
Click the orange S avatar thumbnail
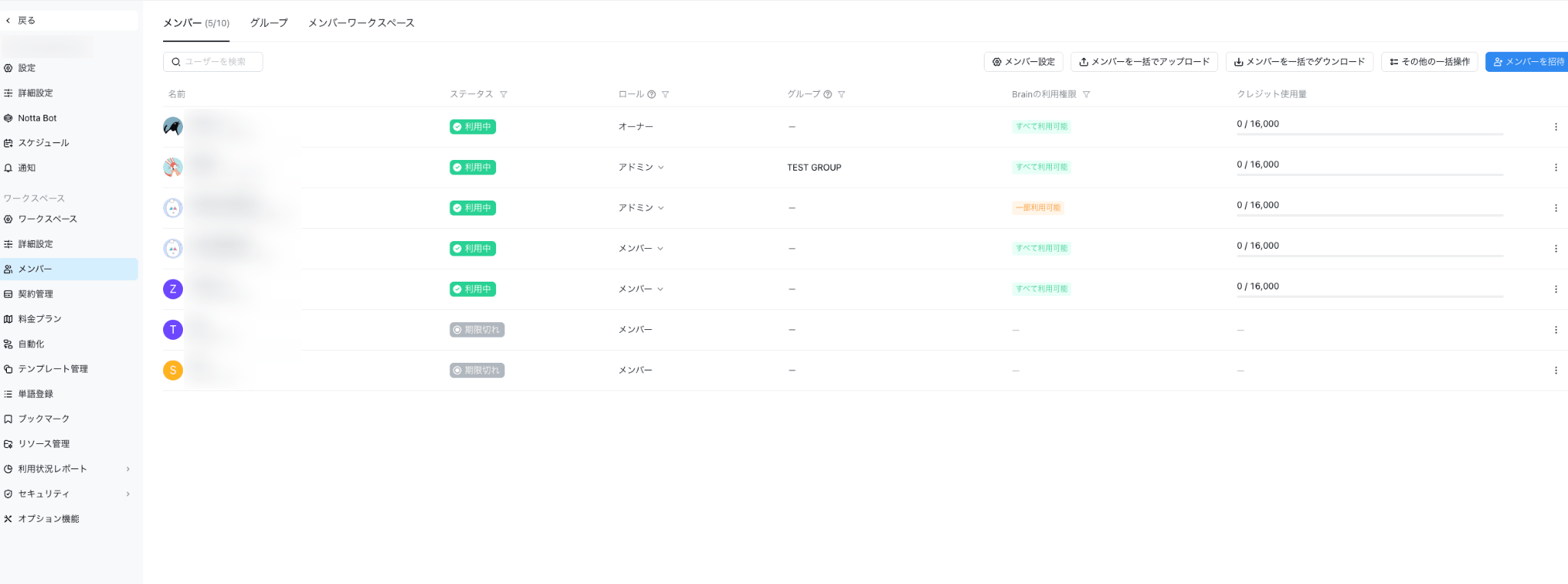coord(173,370)
